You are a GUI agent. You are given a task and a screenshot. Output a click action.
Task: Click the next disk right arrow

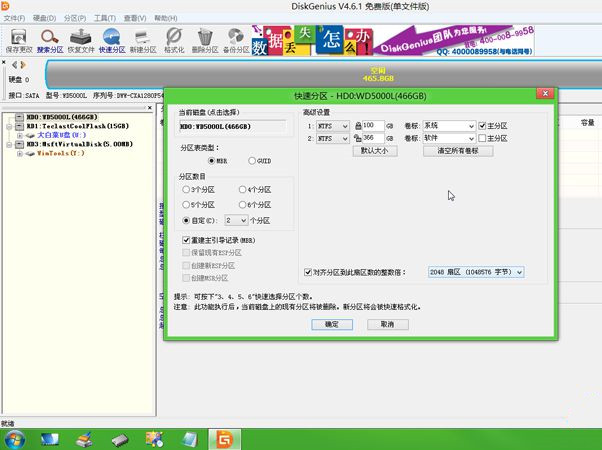(23, 65)
